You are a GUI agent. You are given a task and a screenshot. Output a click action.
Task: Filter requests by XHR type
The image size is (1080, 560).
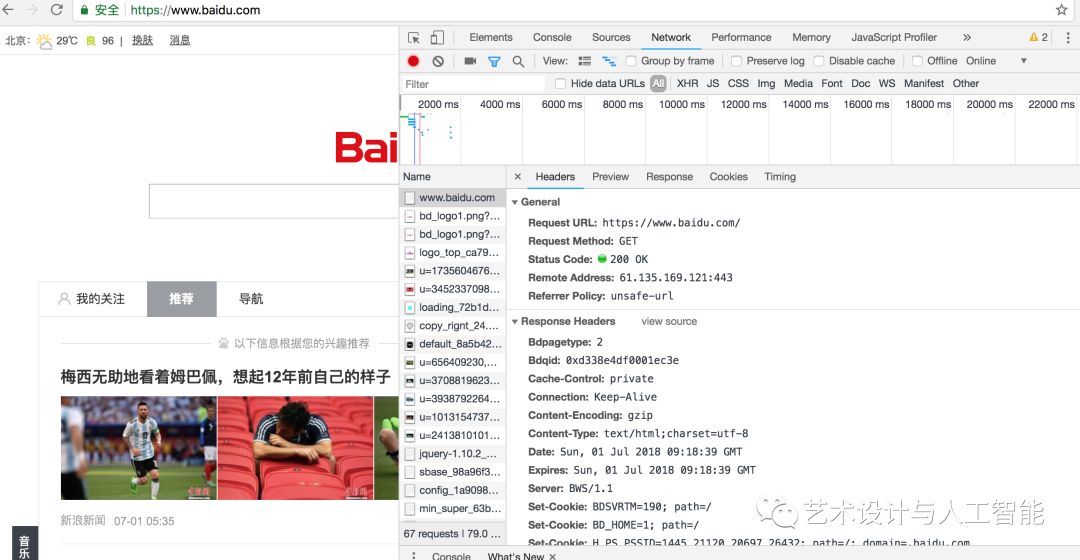(x=687, y=83)
